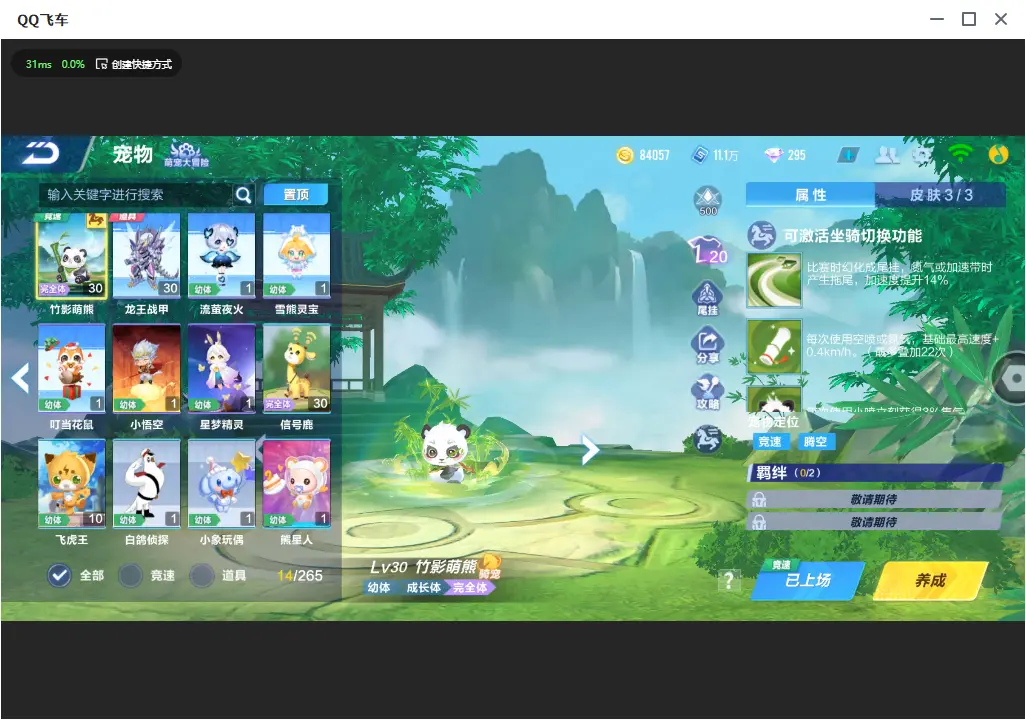Select the 道具 filter radio
Image resolution: width=1026 pixels, height=720 pixels.
pyautogui.click(x=202, y=575)
